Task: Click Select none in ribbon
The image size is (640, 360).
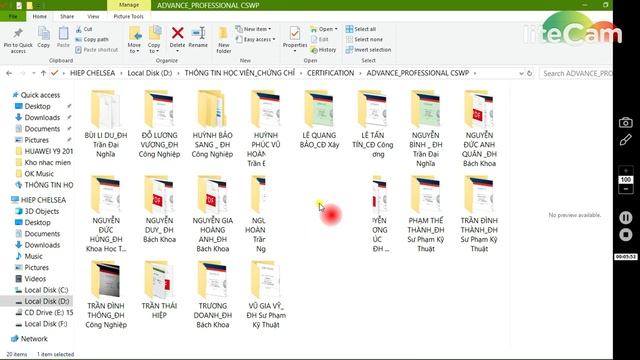Action: click(x=364, y=40)
